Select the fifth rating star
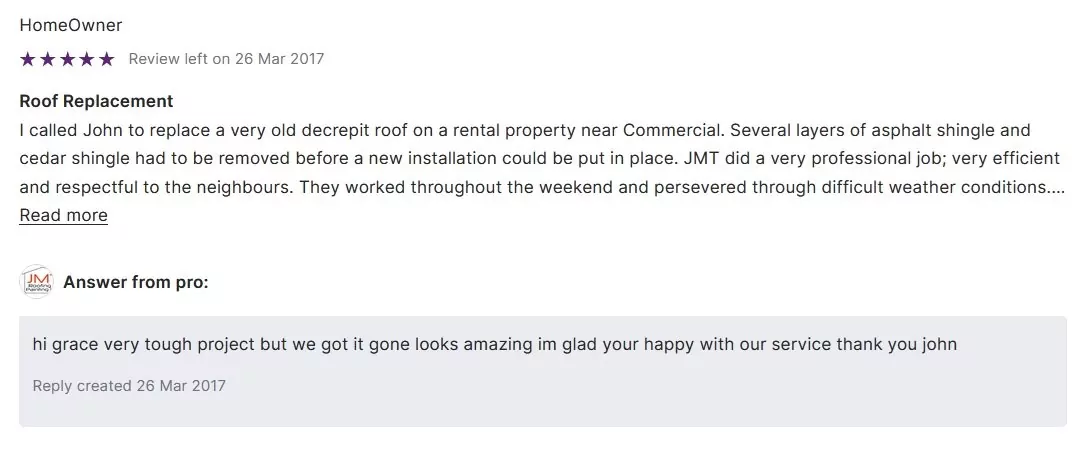The height and width of the screenshot is (449, 1087). pyautogui.click(x=107, y=59)
